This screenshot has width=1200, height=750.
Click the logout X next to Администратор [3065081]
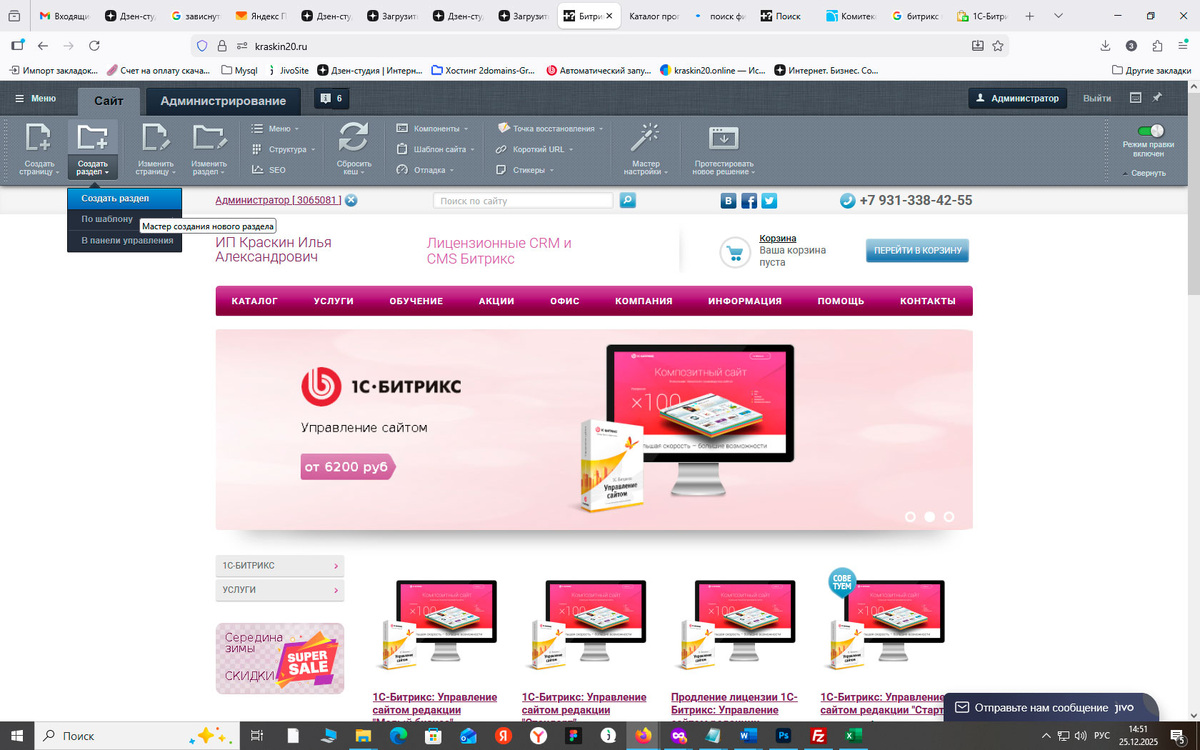(351, 200)
